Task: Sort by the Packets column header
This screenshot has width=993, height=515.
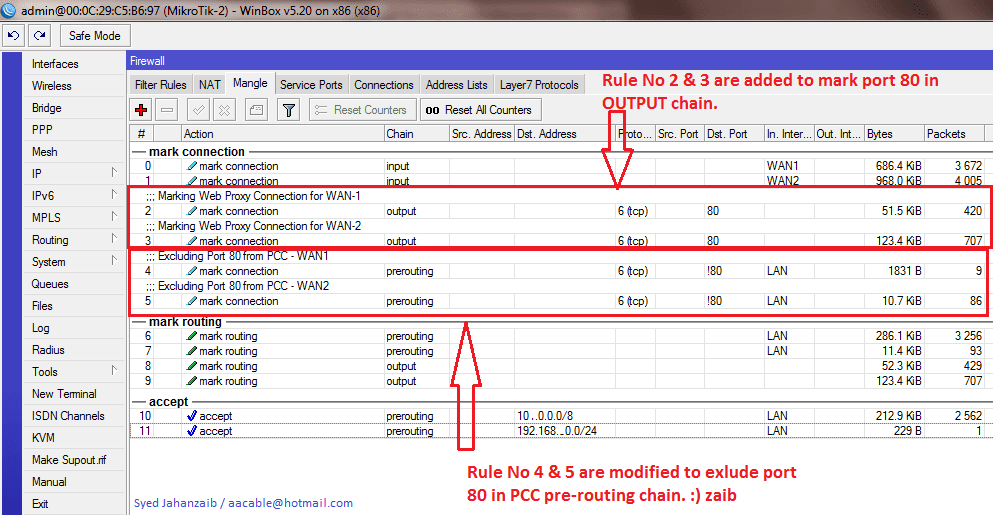Action: coord(954,134)
